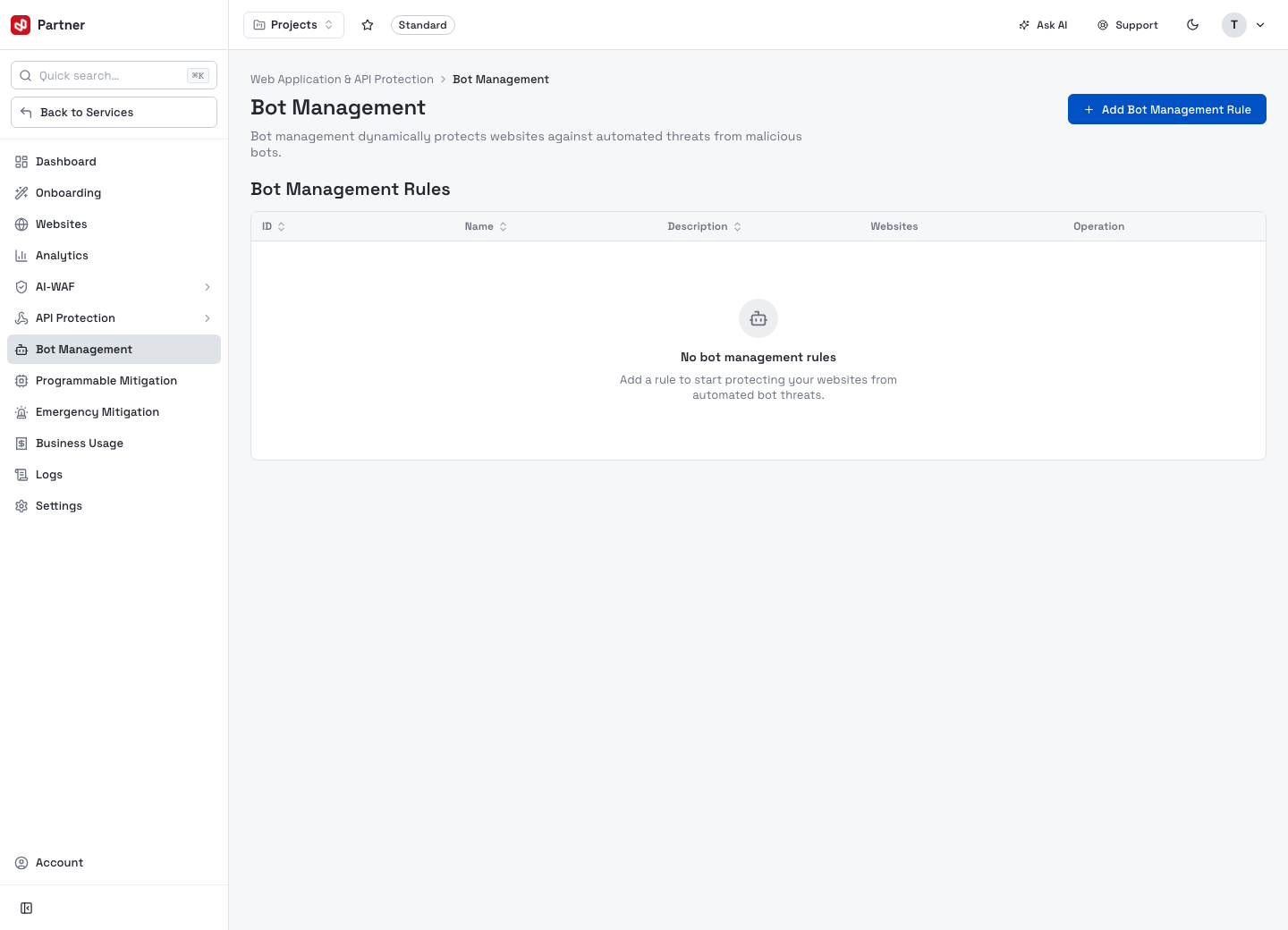Click Web Application & API Protection breadcrumb
Viewport: 1288px width, 930px height.
[x=342, y=80]
